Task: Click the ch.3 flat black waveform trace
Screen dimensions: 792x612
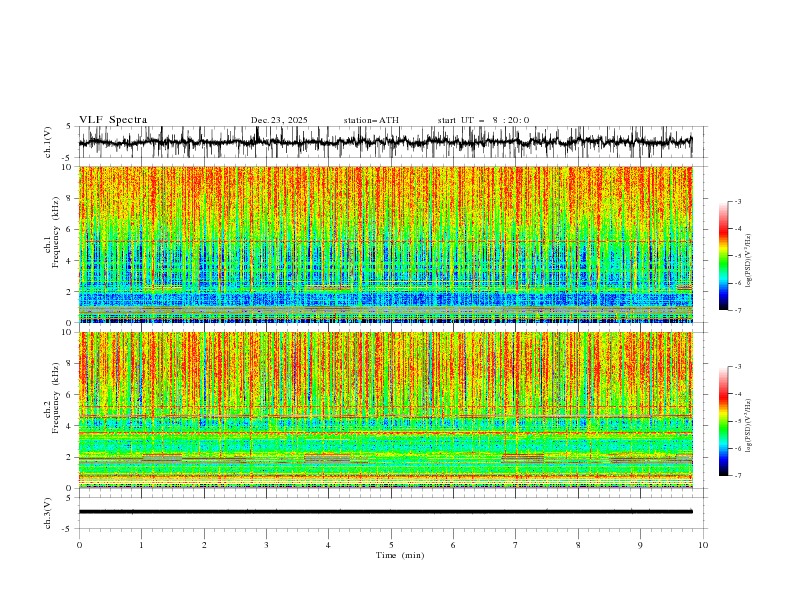Action: 385,512
